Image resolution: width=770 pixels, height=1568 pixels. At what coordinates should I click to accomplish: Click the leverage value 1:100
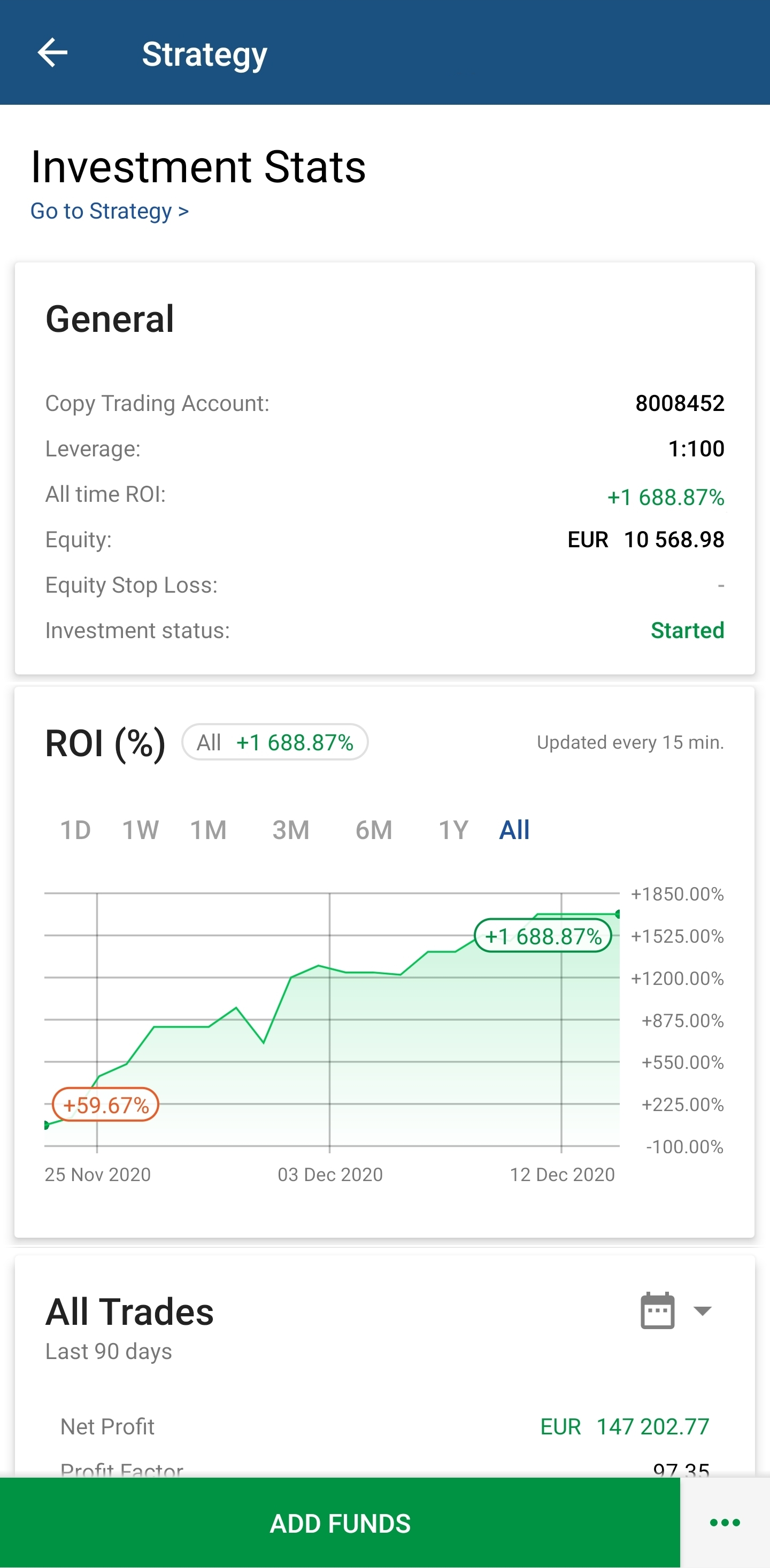(696, 448)
